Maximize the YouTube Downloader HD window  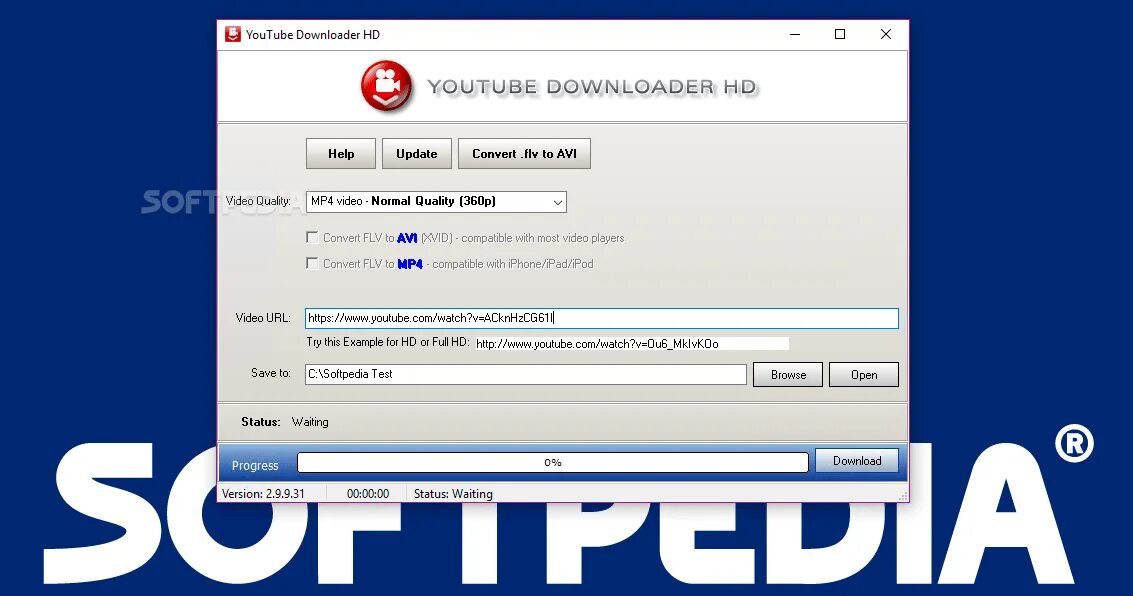(x=840, y=34)
